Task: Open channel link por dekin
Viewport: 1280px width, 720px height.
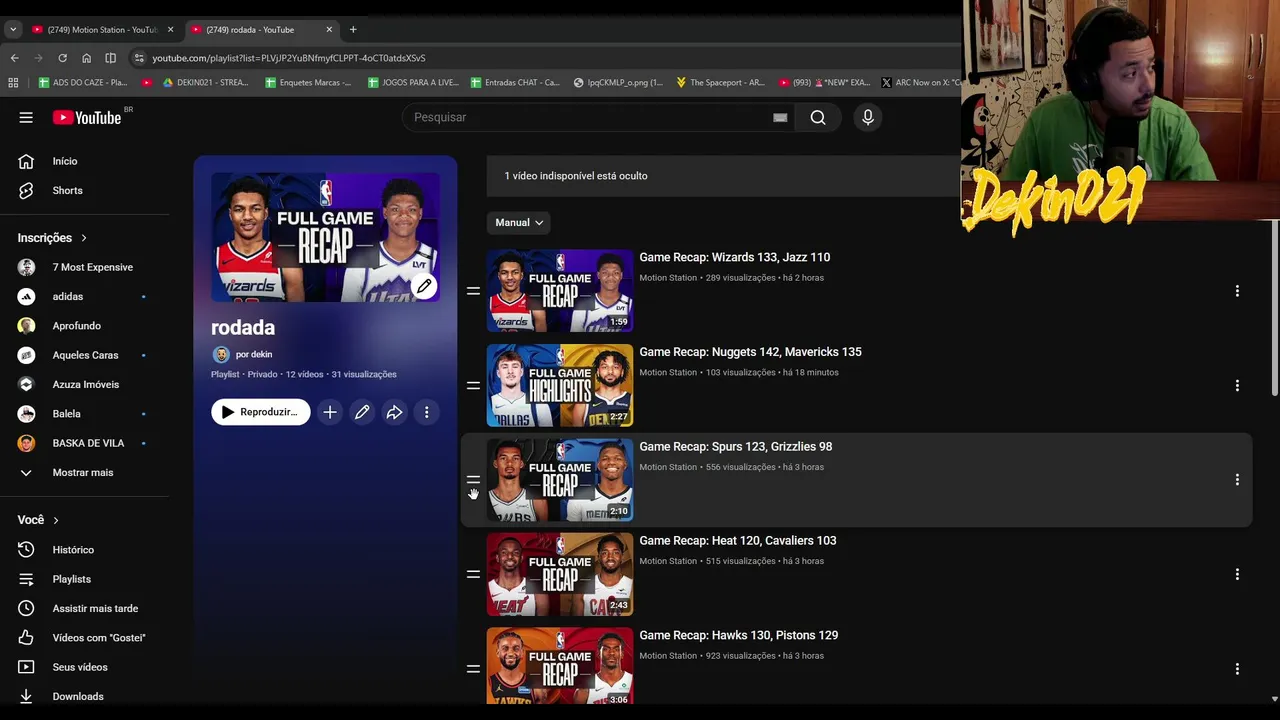Action: (253, 354)
